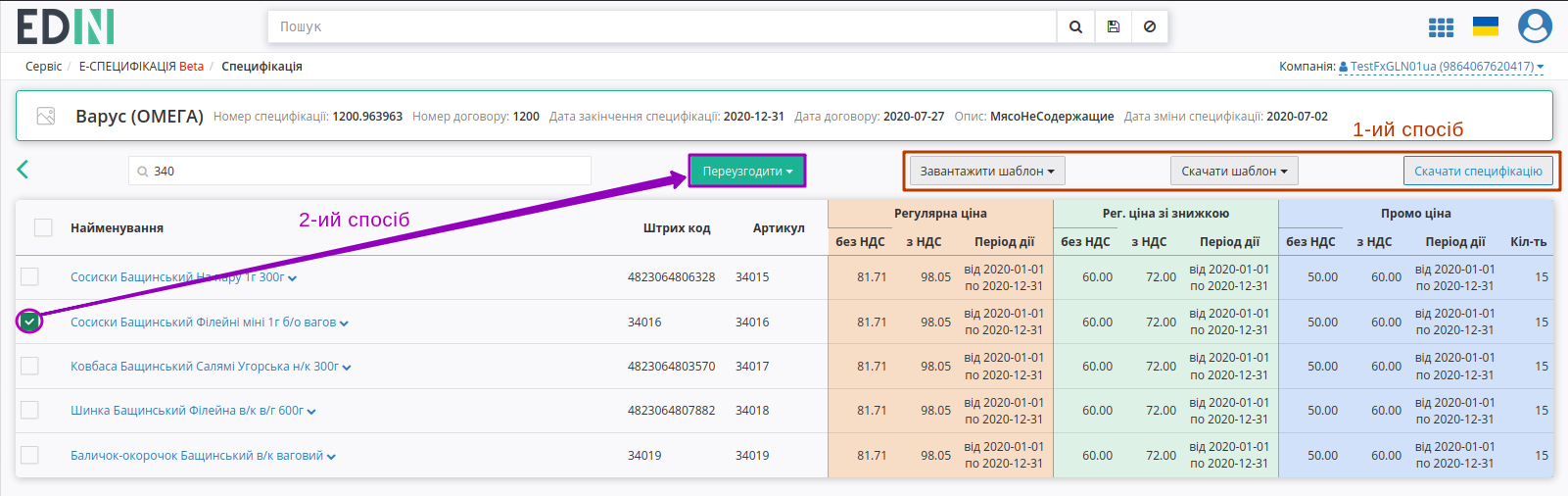Click the Ukrainian flag language icon
Image resolution: width=1568 pixels, height=496 pixels.
tap(1486, 26)
